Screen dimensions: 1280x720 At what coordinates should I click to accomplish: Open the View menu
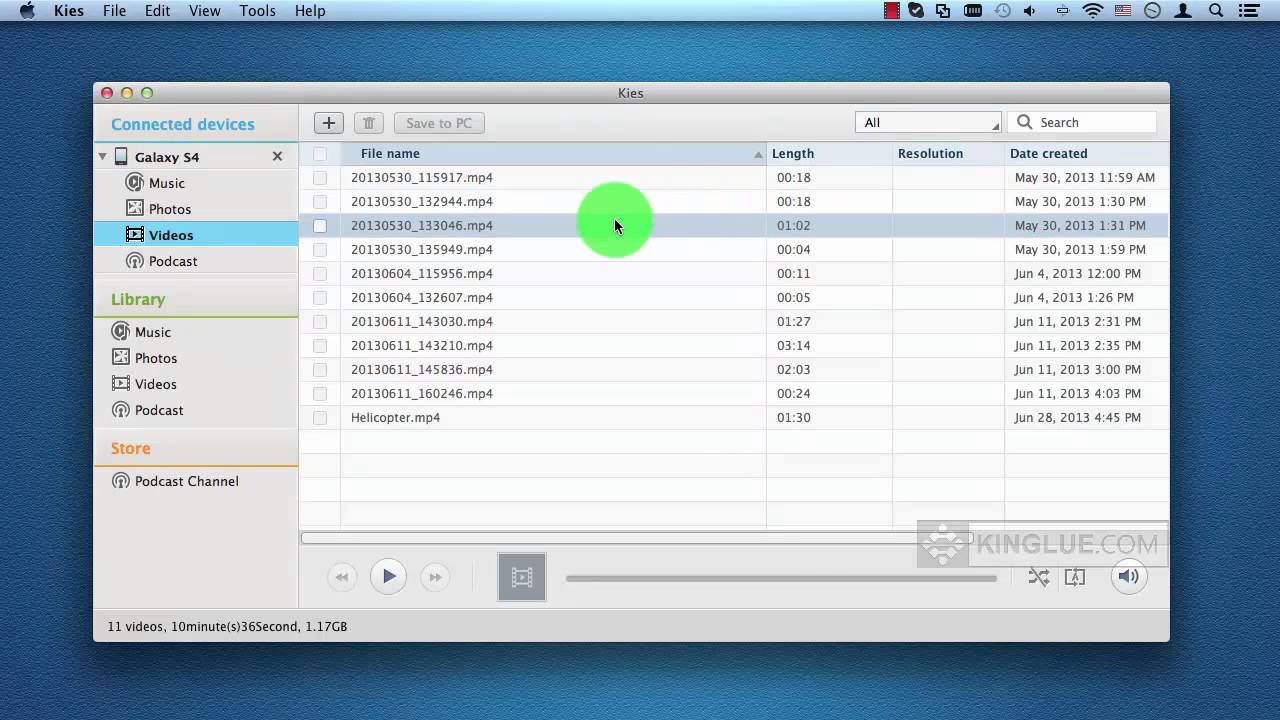click(204, 11)
